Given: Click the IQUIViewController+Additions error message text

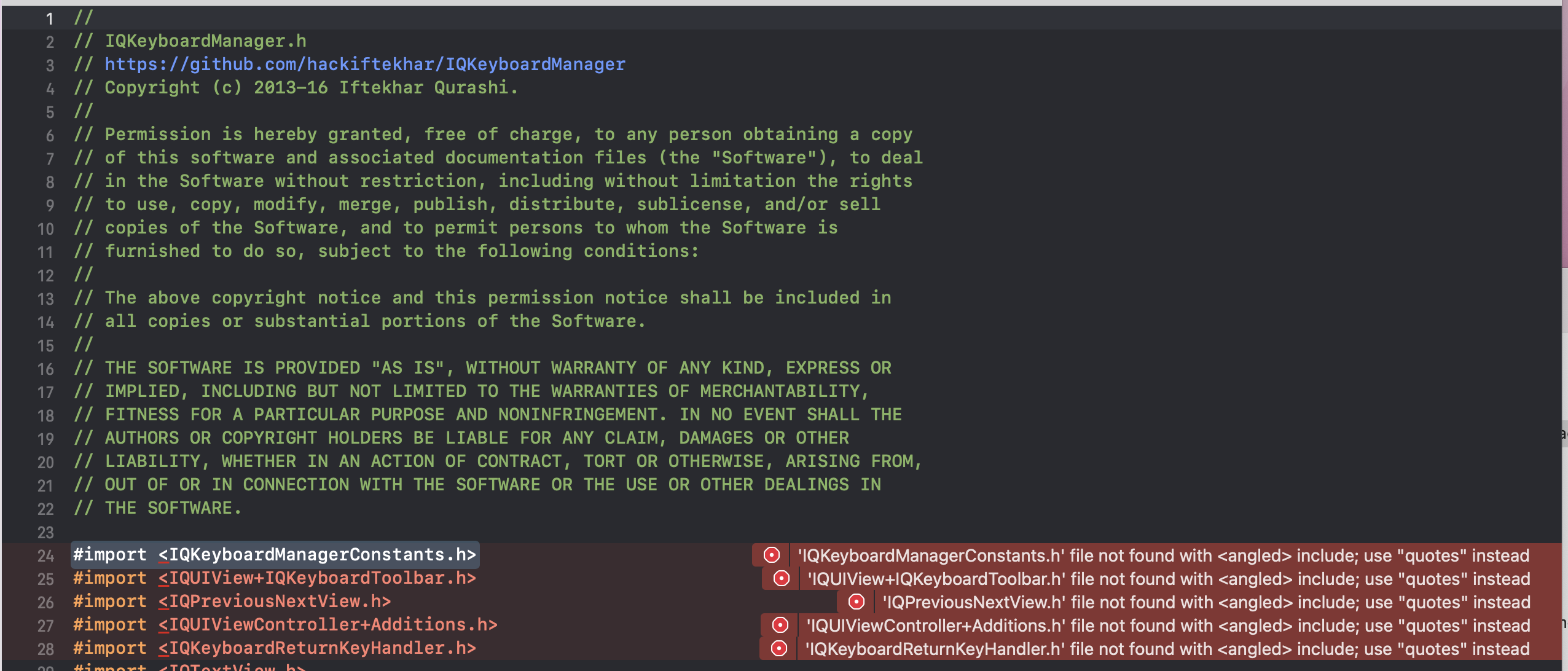Looking at the screenshot, I should click(1167, 625).
